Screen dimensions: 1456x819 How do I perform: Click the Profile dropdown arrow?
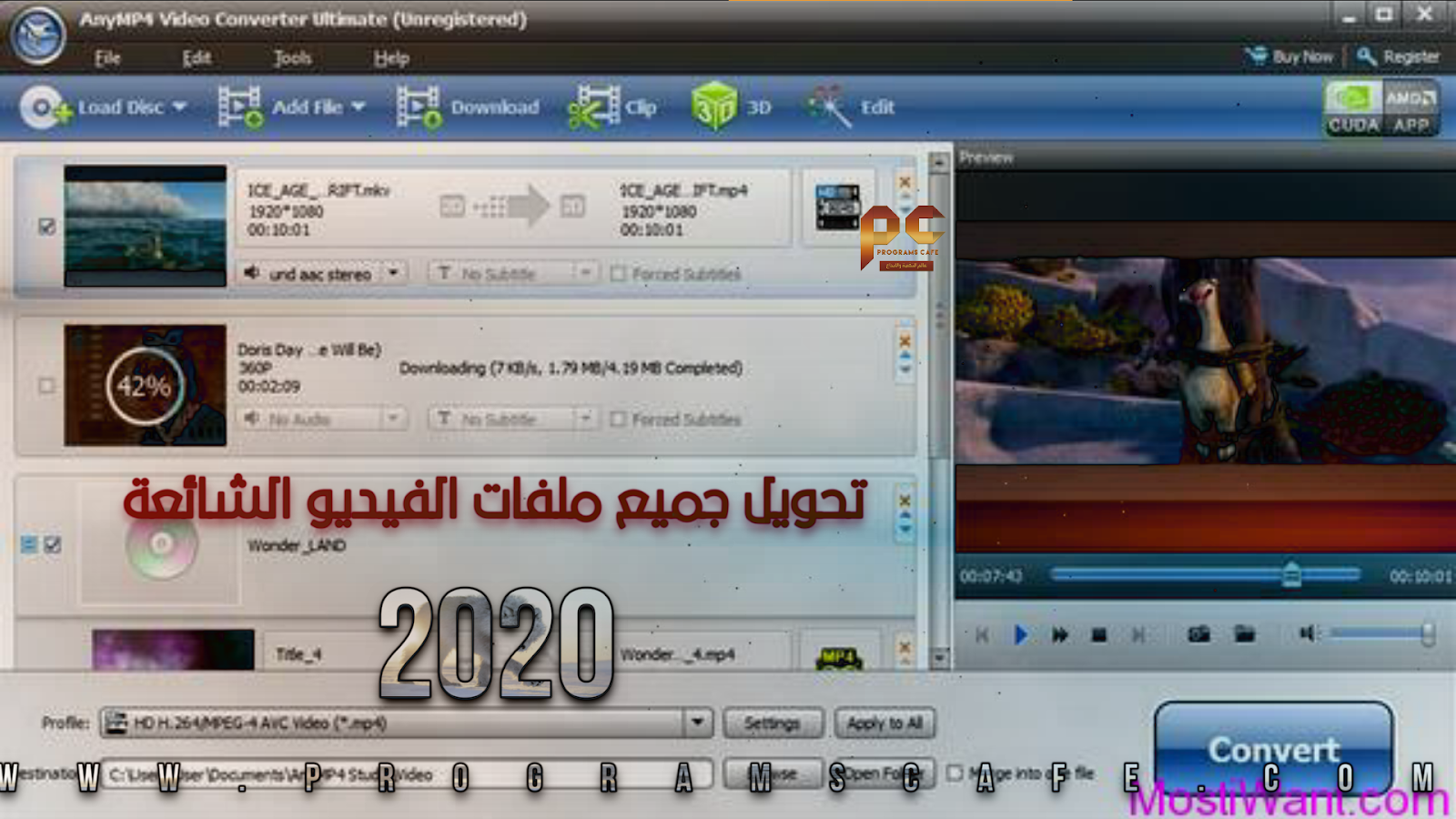[x=698, y=723]
